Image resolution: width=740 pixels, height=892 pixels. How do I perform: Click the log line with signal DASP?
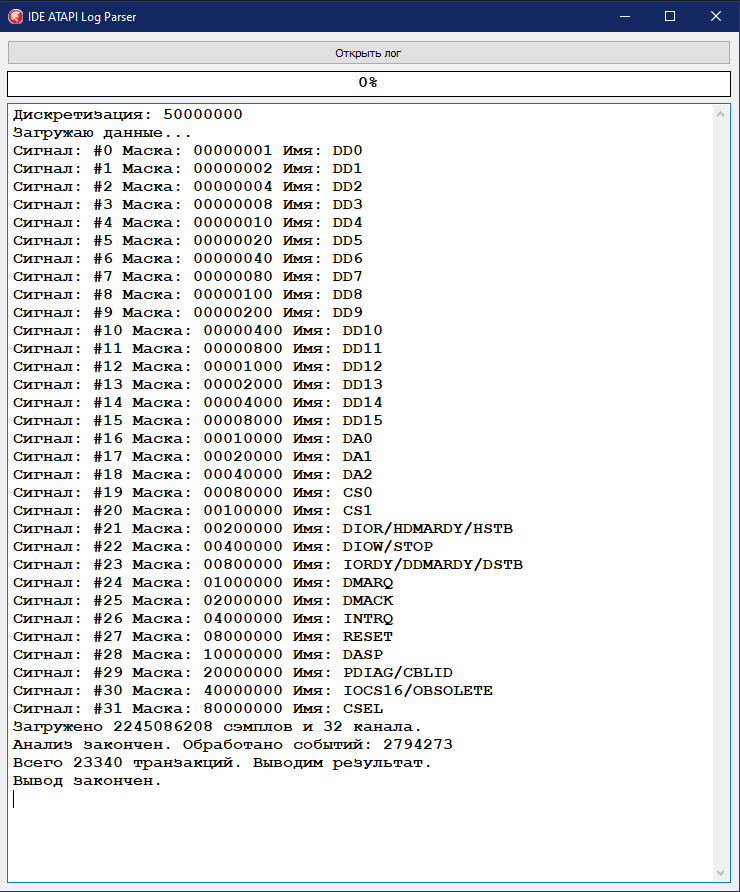pos(198,655)
